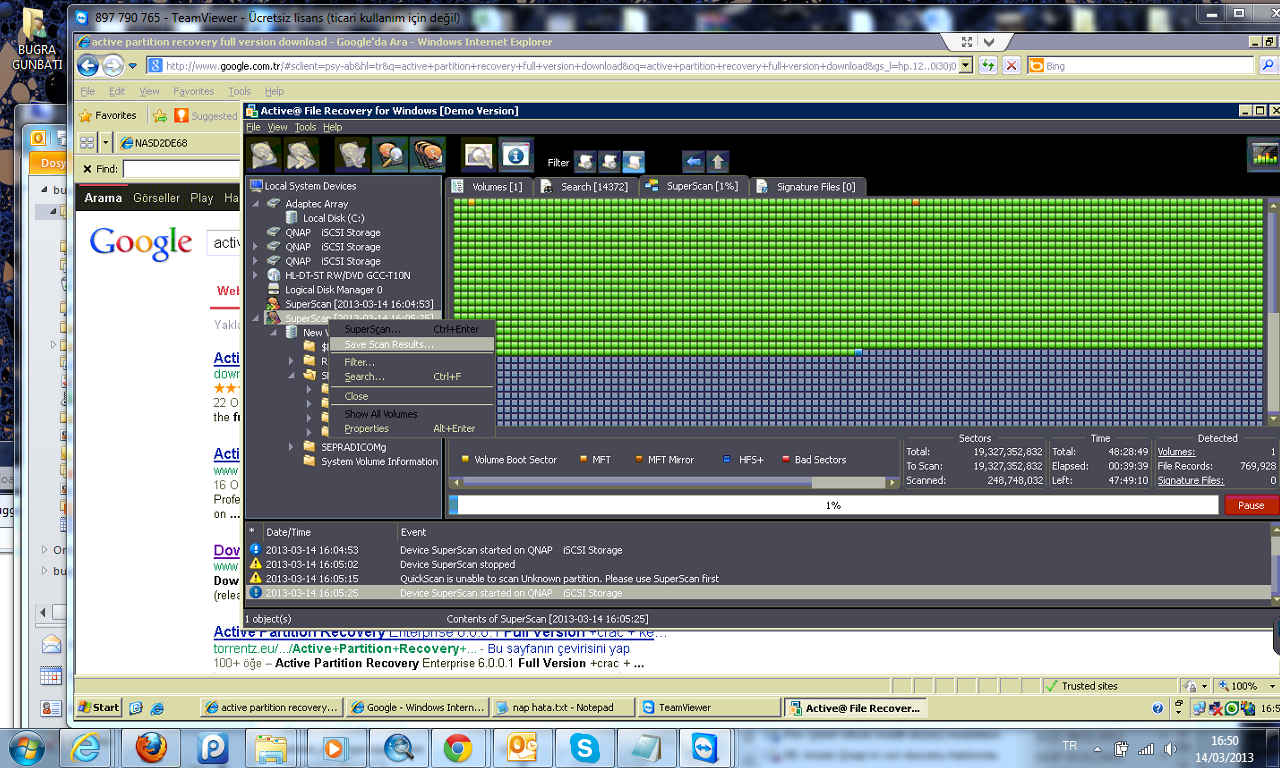Collapse the SuperScan 16:05:25 tree node

255,318
